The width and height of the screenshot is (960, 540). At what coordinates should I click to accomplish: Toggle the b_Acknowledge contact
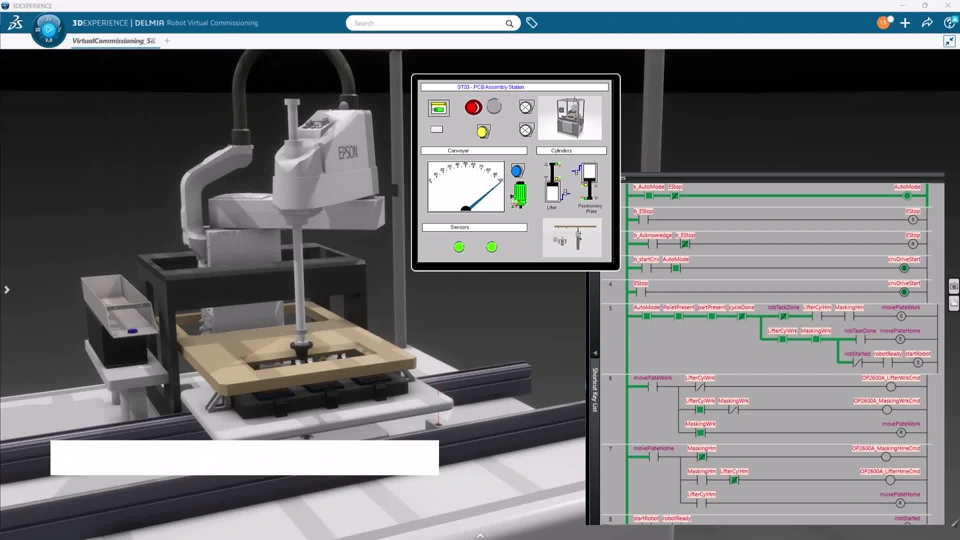(653, 244)
